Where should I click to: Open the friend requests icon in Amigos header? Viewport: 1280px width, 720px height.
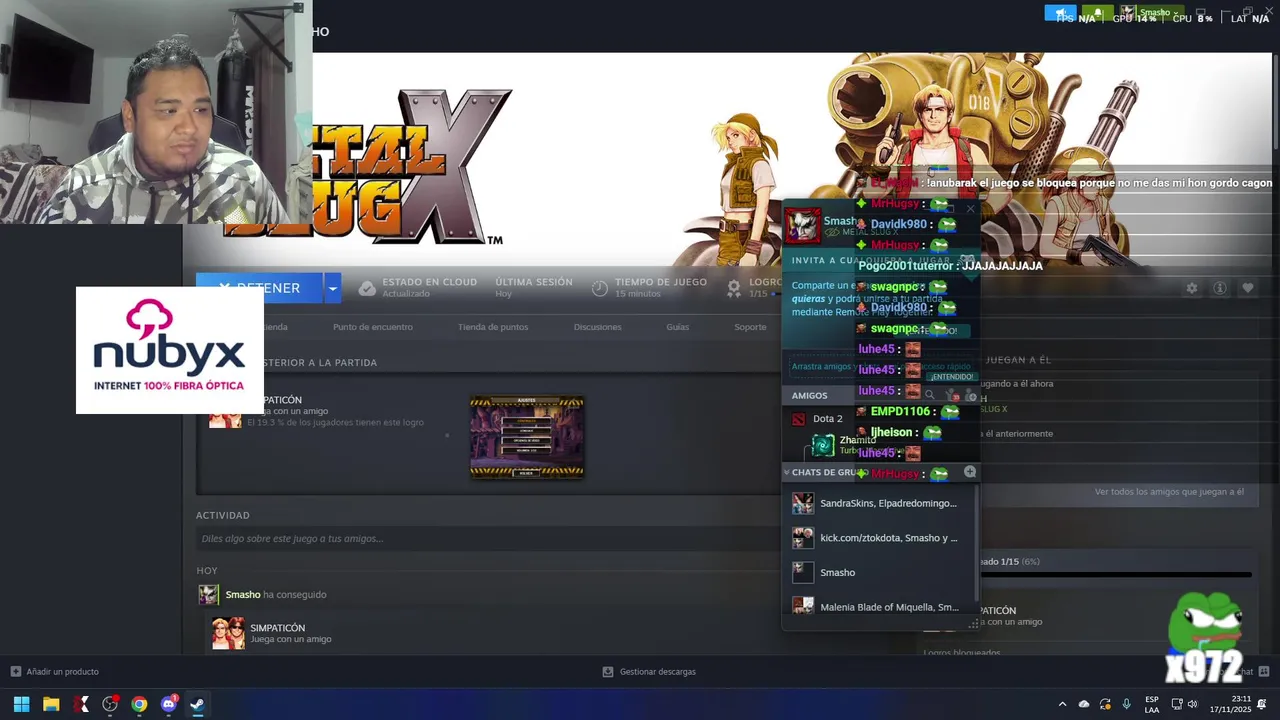(x=950, y=395)
